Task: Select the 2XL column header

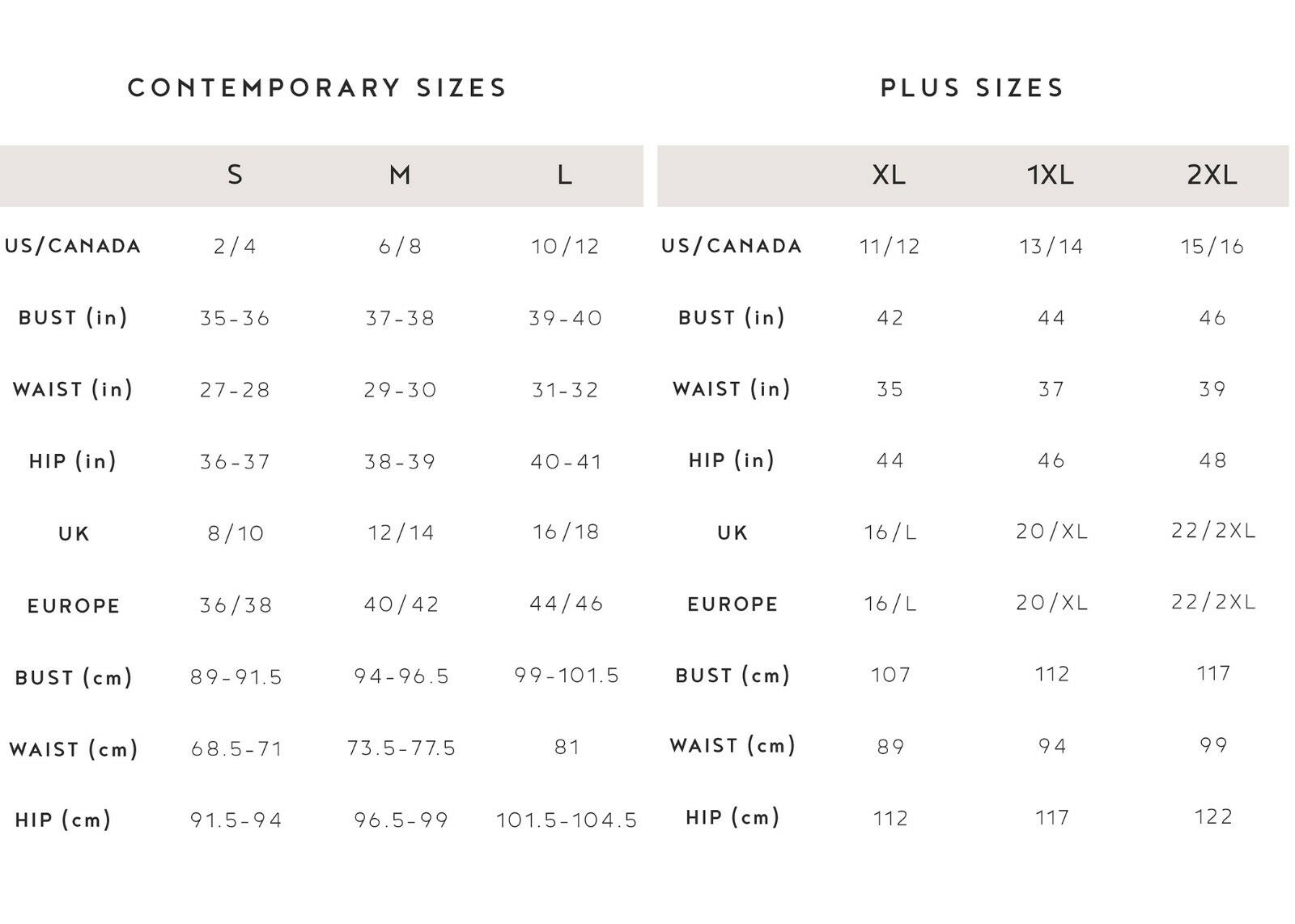Action: pos(1212,175)
